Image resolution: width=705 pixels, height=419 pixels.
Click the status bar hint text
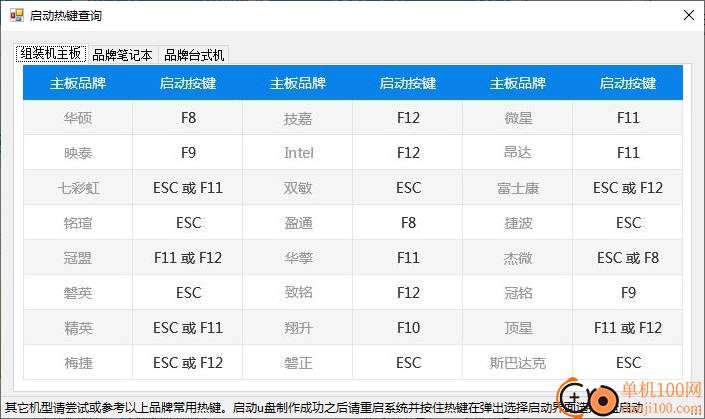324,408
